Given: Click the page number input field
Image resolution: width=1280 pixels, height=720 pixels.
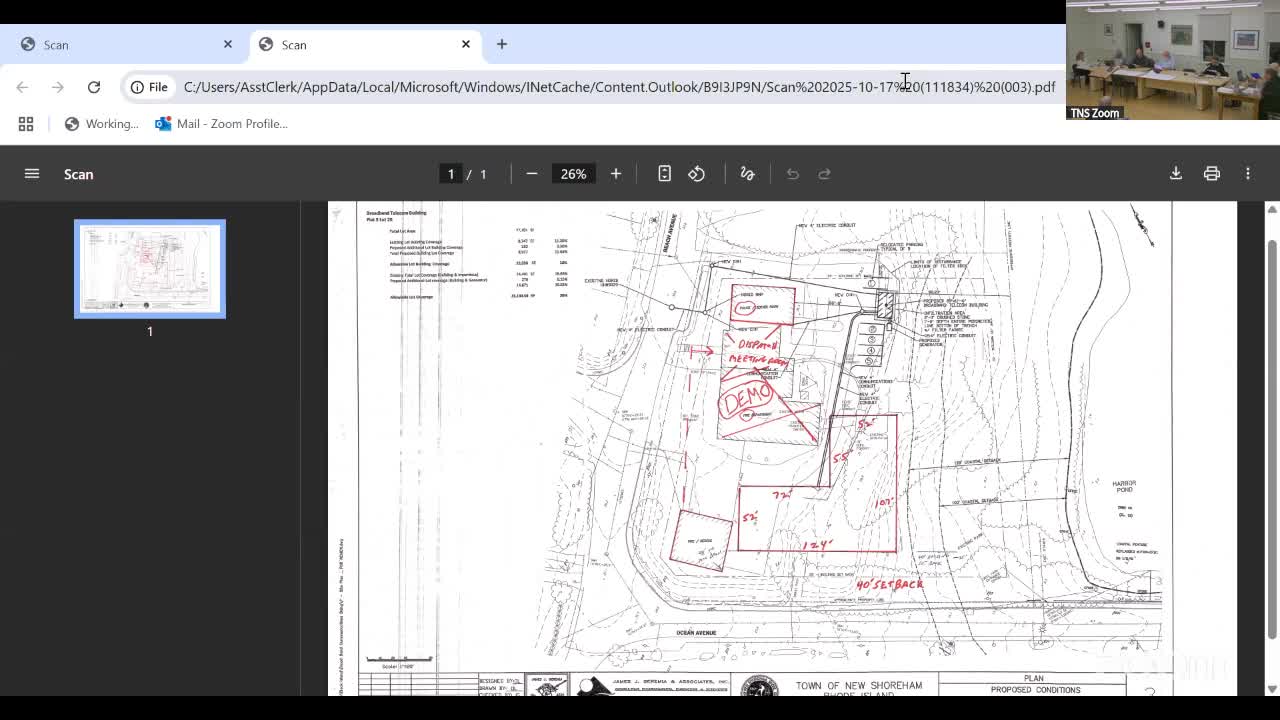Looking at the screenshot, I should [x=451, y=174].
